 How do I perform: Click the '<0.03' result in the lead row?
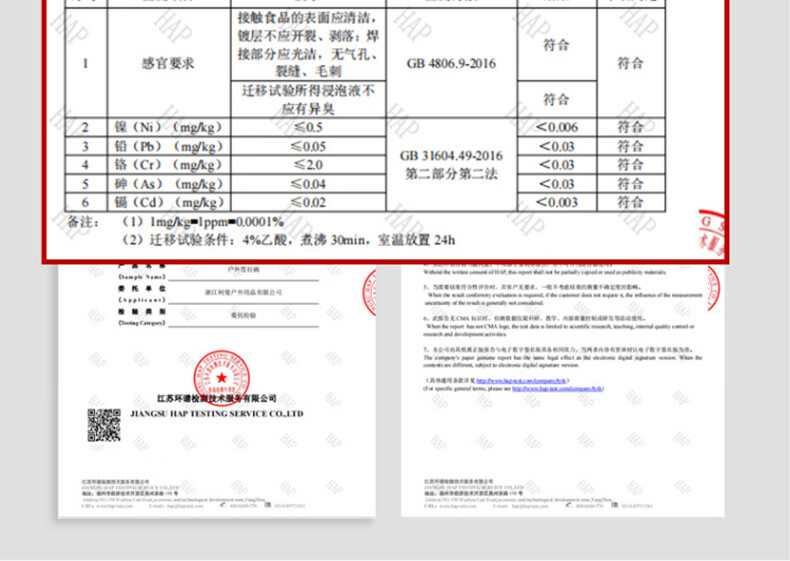(557, 146)
